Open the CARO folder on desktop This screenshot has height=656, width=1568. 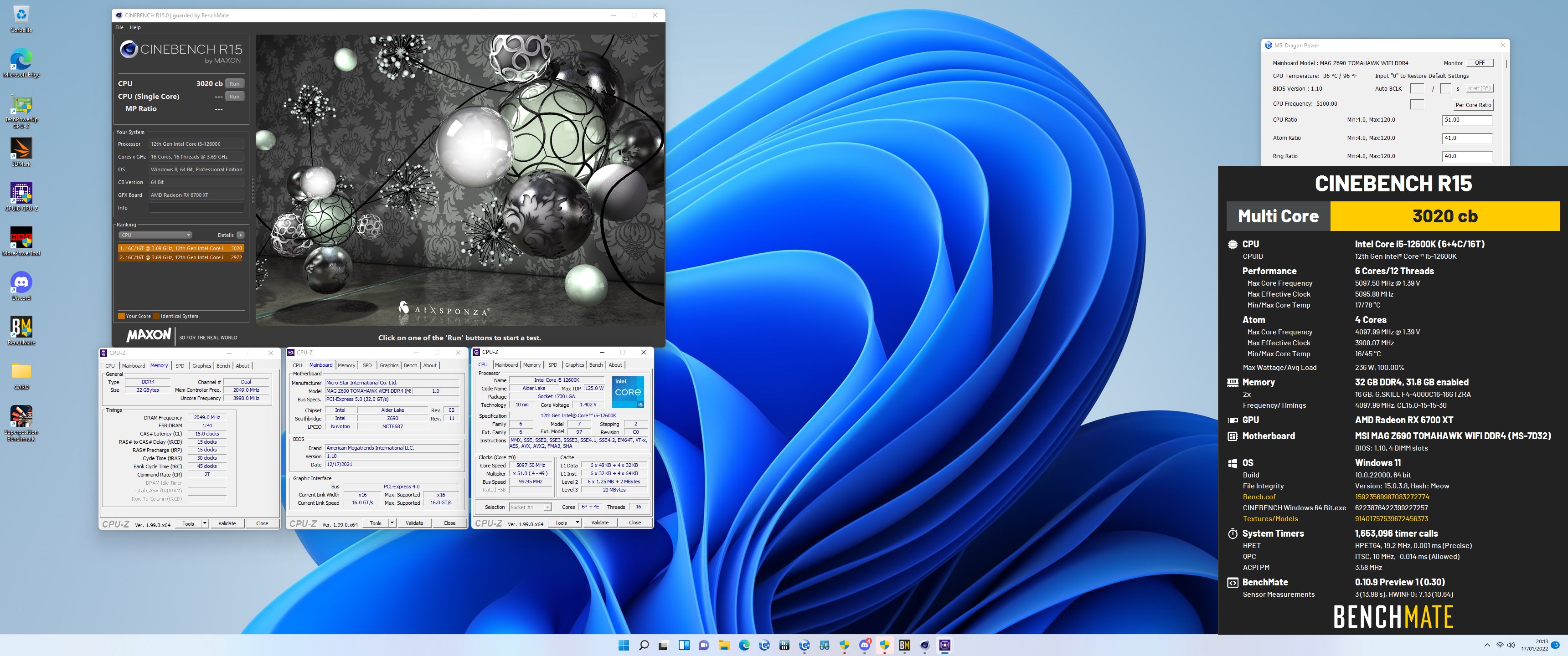pos(21,375)
